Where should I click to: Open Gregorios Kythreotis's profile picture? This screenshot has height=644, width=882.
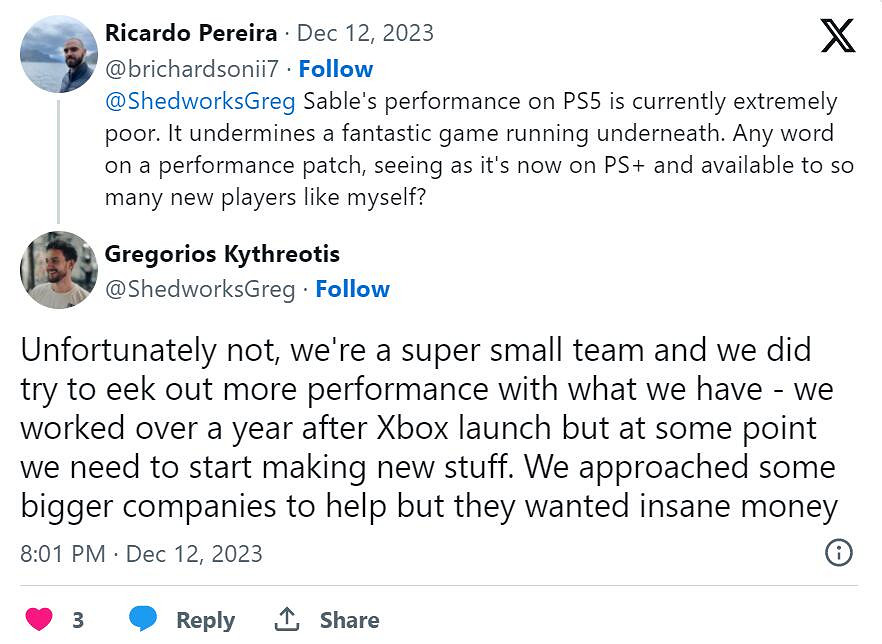(59, 270)
